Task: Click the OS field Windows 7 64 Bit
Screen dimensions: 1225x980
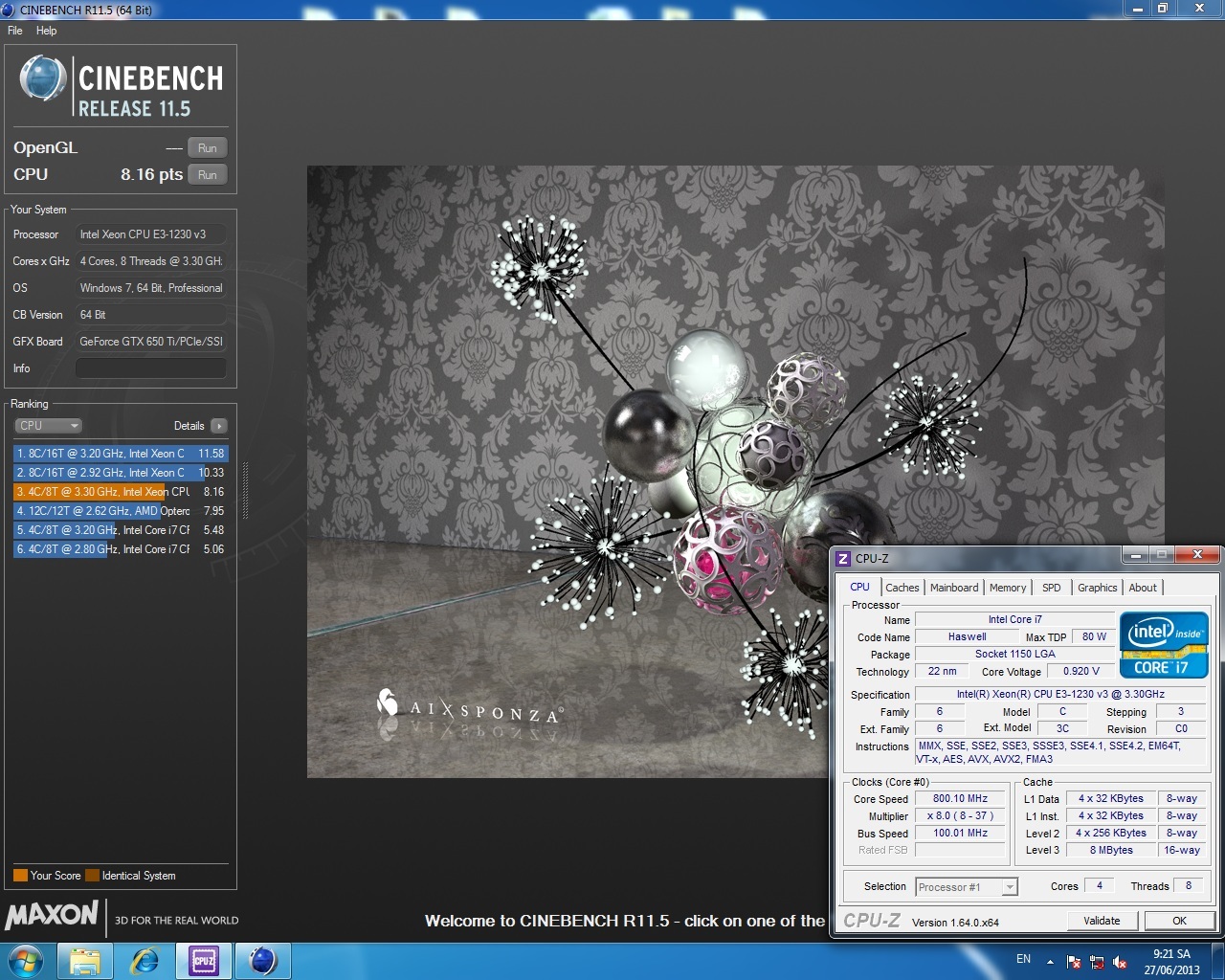Action: pos(151,288)
